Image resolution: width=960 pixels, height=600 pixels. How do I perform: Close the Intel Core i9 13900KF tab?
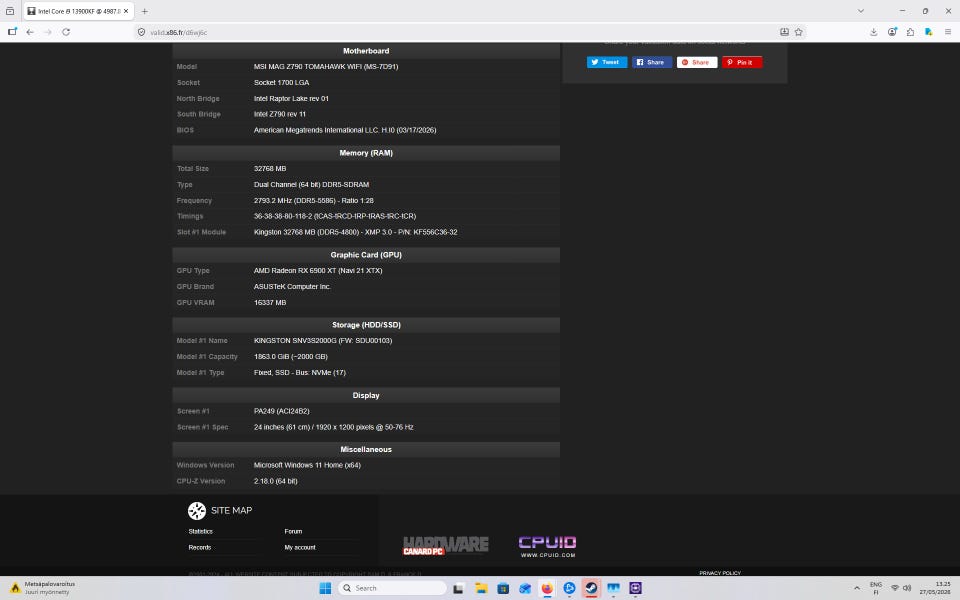(x=126, y=11)
